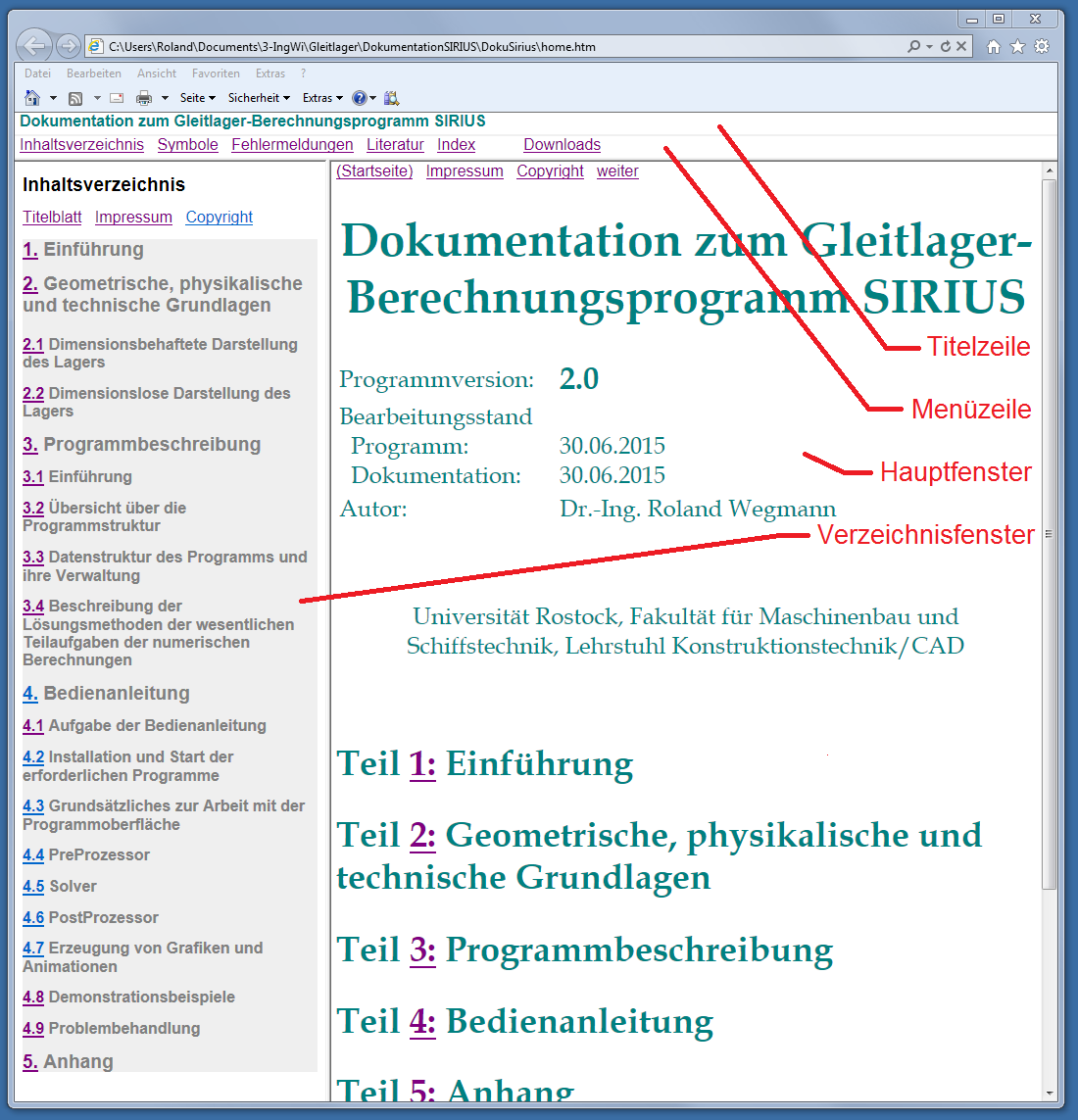This screenshot has height=1120, width=1078.
Task: Expand the address bar search dropdown arrow
Action: tap(929, 46)
